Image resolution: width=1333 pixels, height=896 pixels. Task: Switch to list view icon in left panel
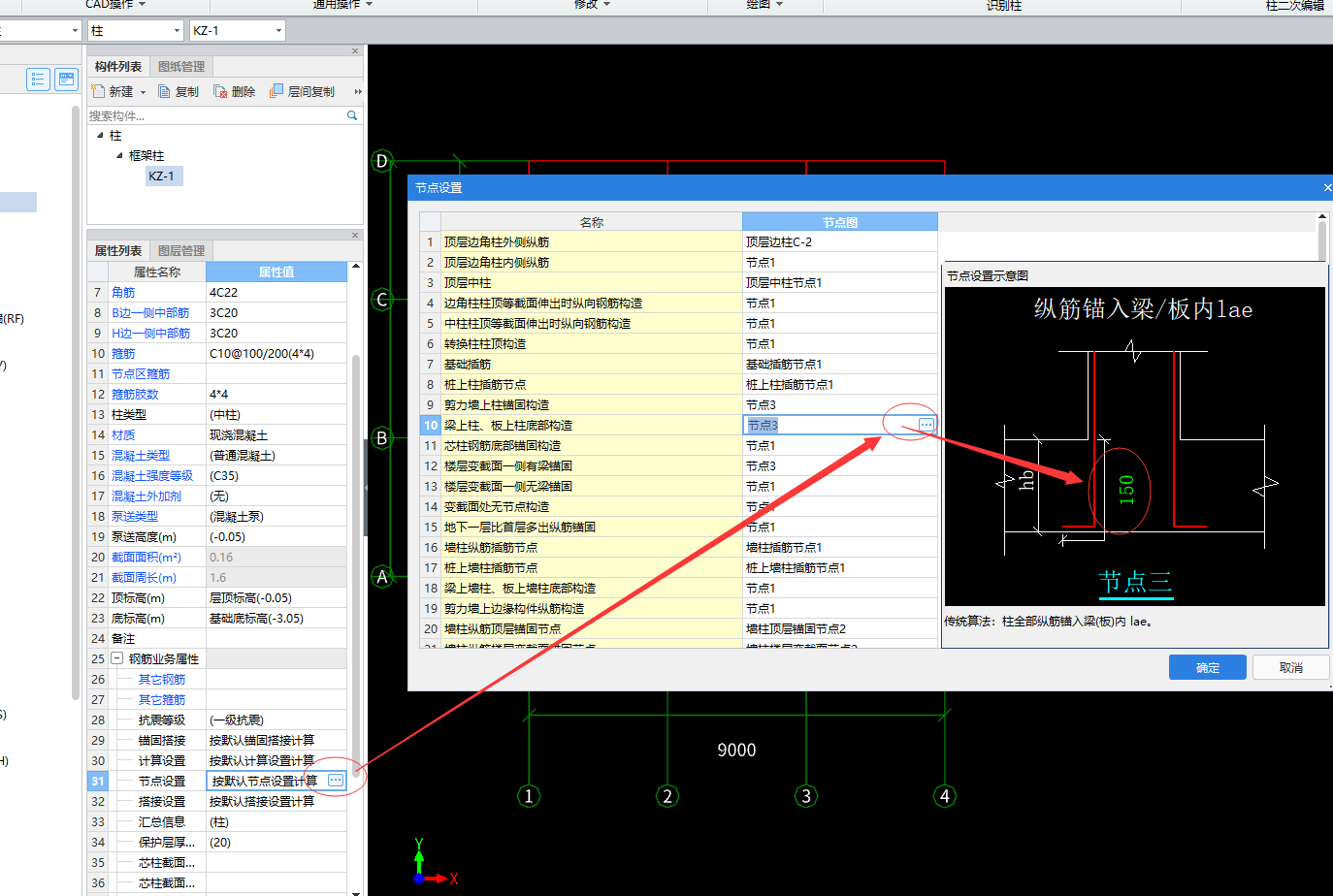pos(38,80)
